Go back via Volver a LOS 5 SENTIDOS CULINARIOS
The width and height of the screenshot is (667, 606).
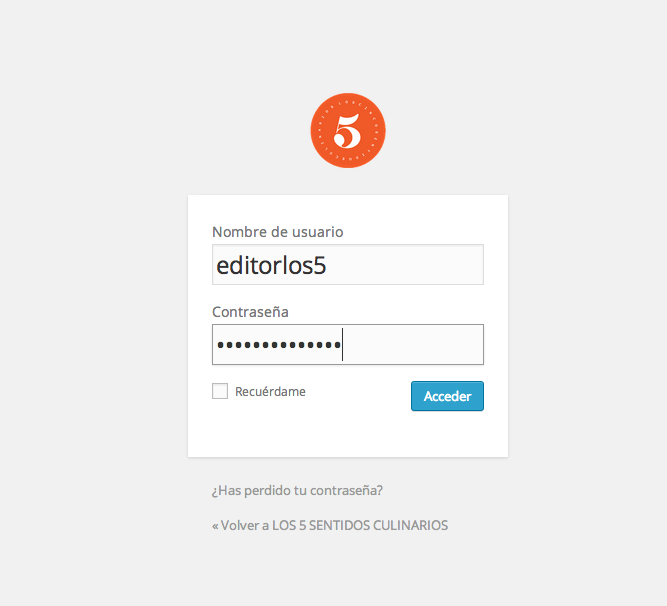point(330,525)
